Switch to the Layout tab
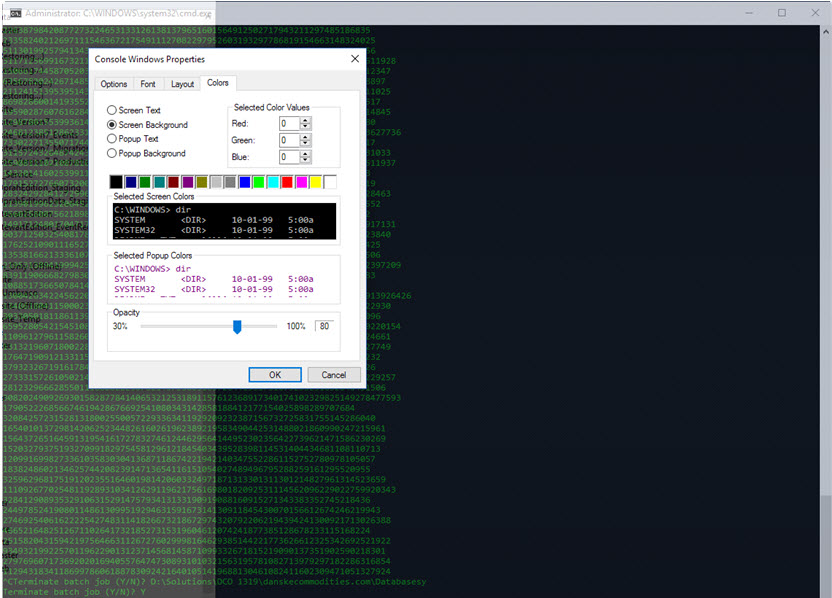This screenshot has width=832, height=598. [183, 84]
